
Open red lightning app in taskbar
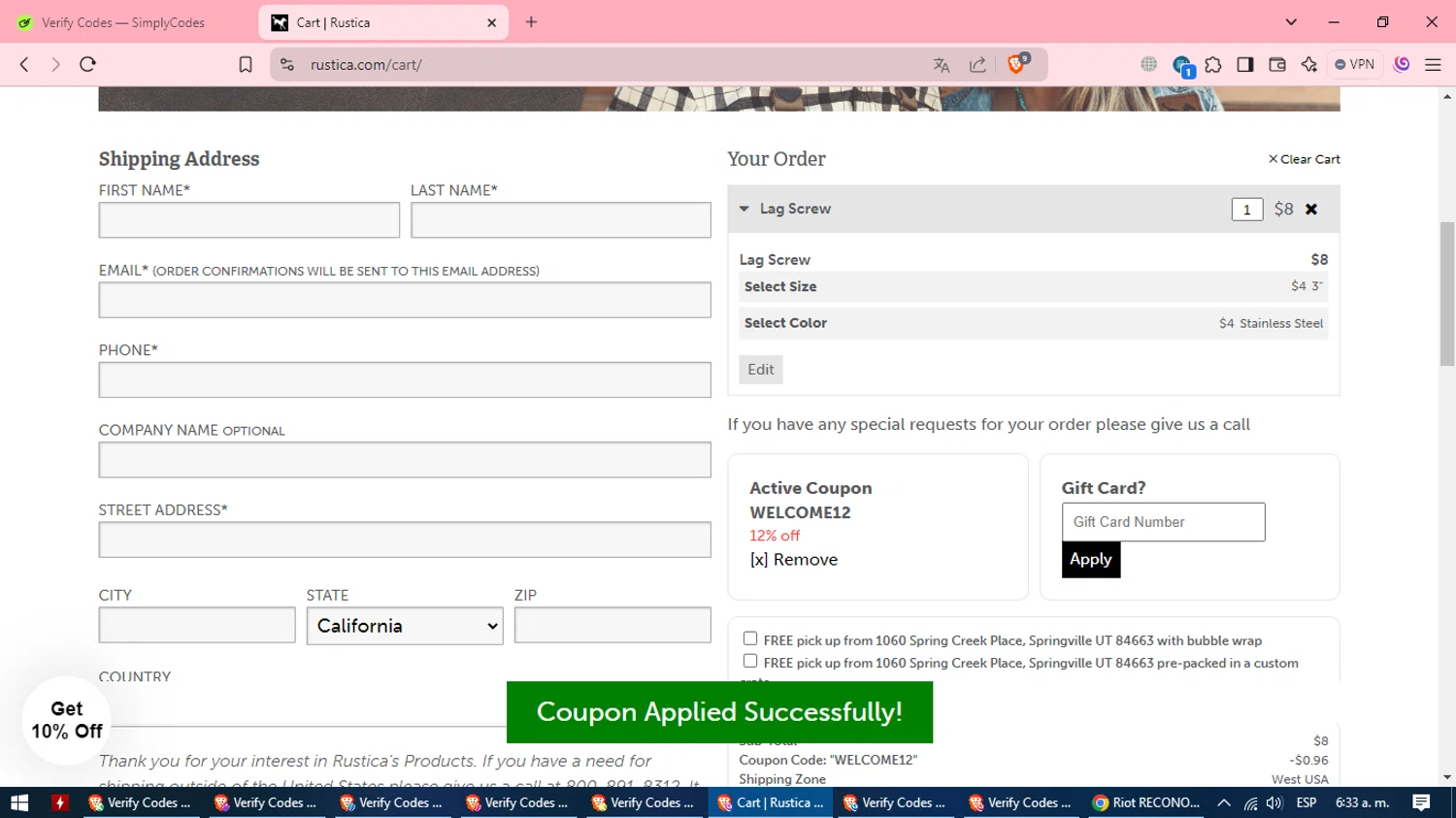point(60,802)
